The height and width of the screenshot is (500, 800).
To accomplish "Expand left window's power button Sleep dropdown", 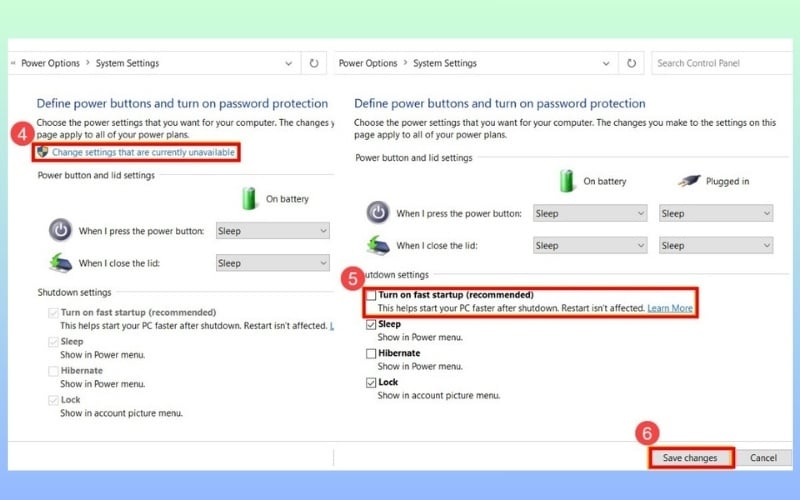I will 272,231.
